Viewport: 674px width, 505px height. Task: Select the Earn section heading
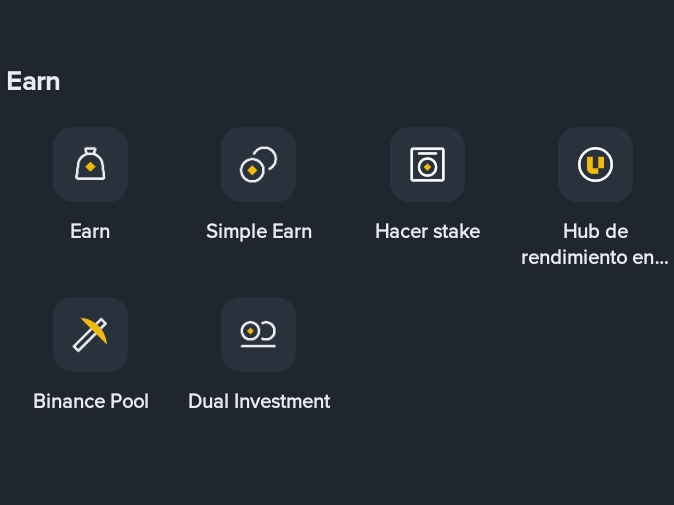point(33,81)
